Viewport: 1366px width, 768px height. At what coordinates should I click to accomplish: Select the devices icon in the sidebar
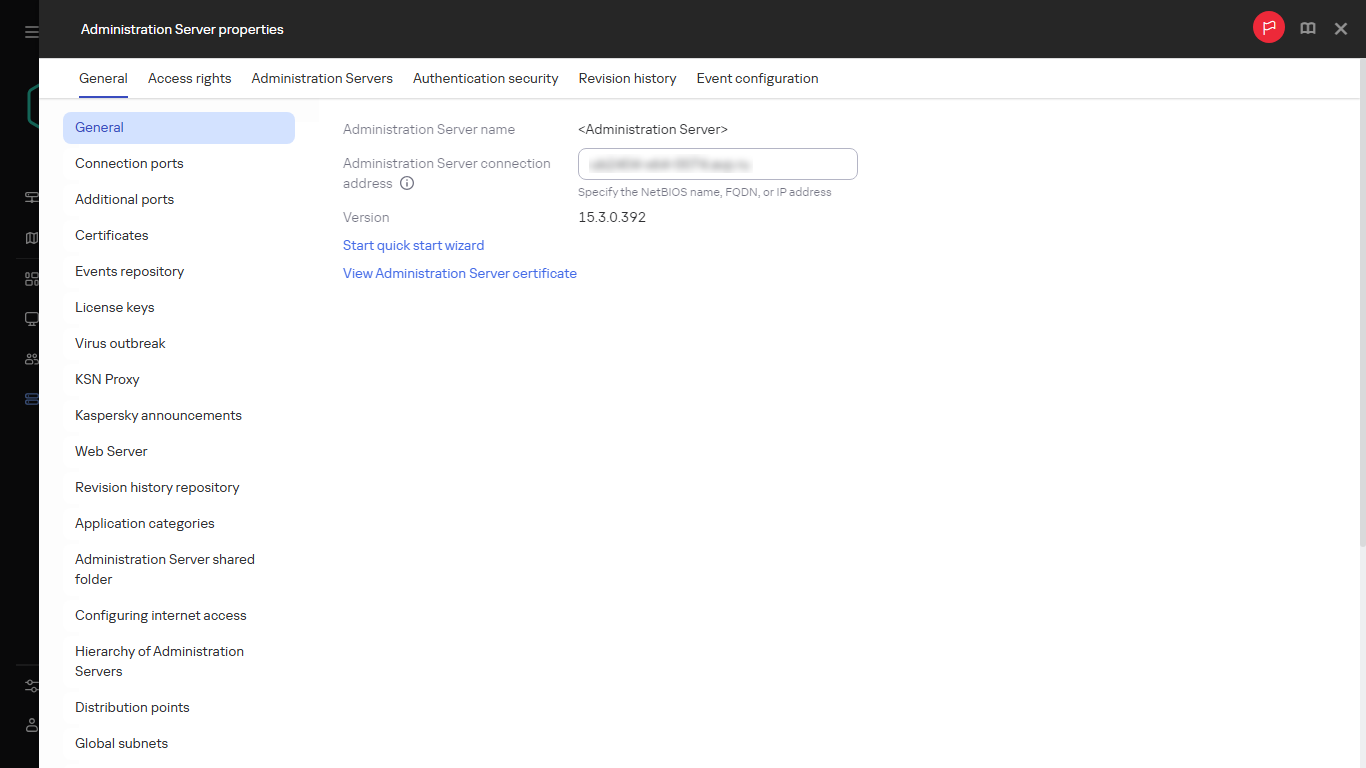(x=31, y=318)
